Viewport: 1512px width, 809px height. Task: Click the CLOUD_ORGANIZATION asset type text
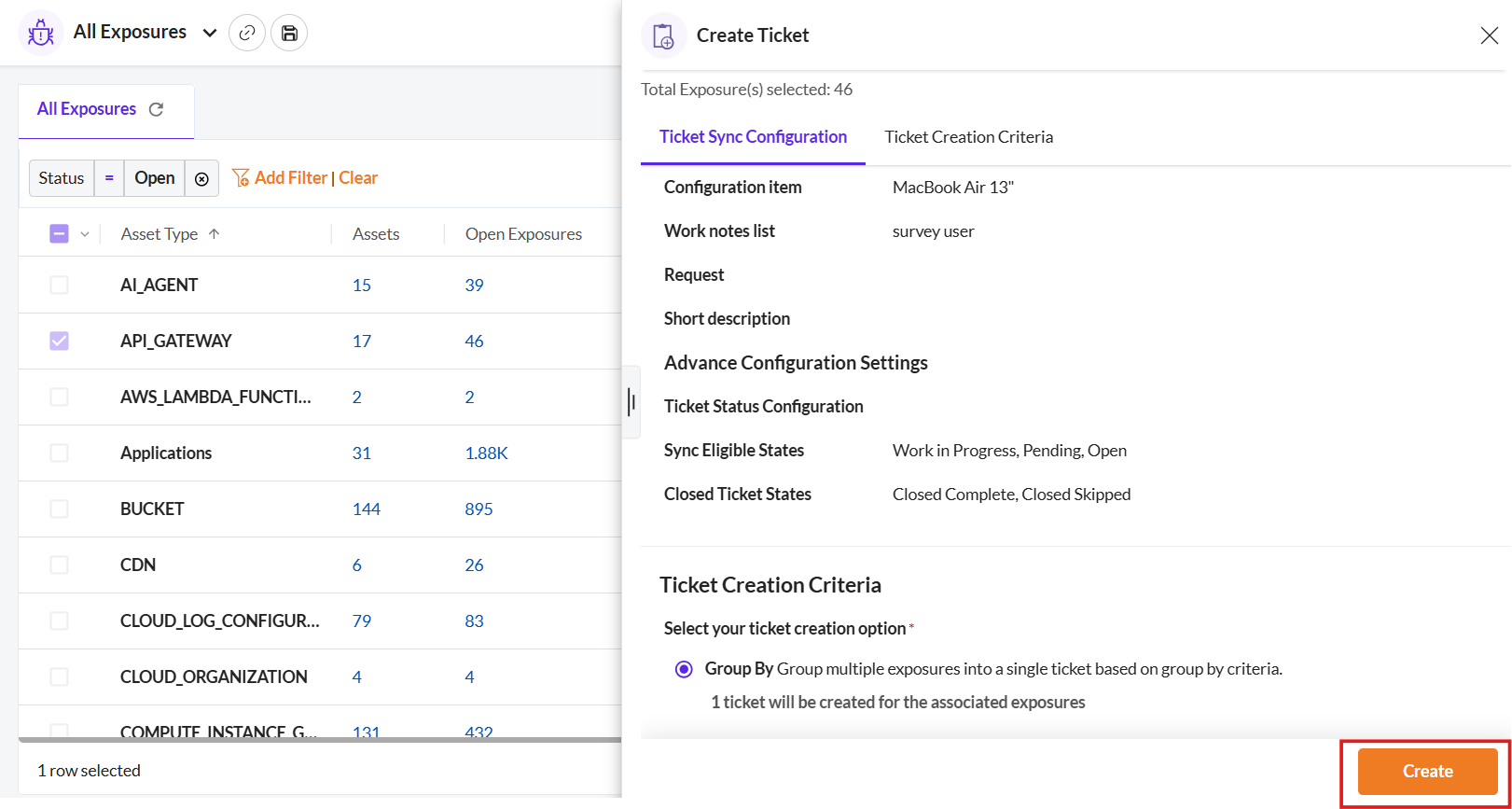click(214, 677)
